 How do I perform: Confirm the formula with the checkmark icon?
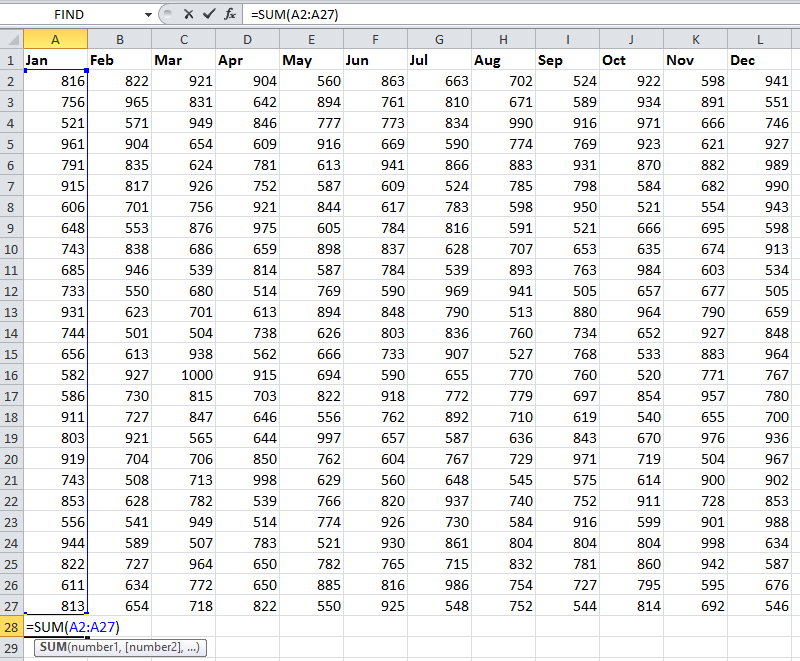(x=210, y=14)
